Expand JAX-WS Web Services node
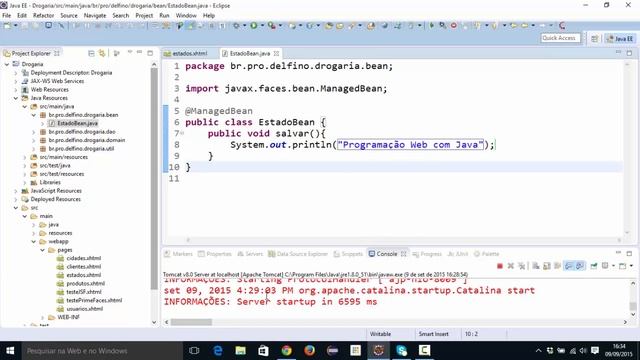The height and width of the screenshot is (360, 640). coord(16,81)
